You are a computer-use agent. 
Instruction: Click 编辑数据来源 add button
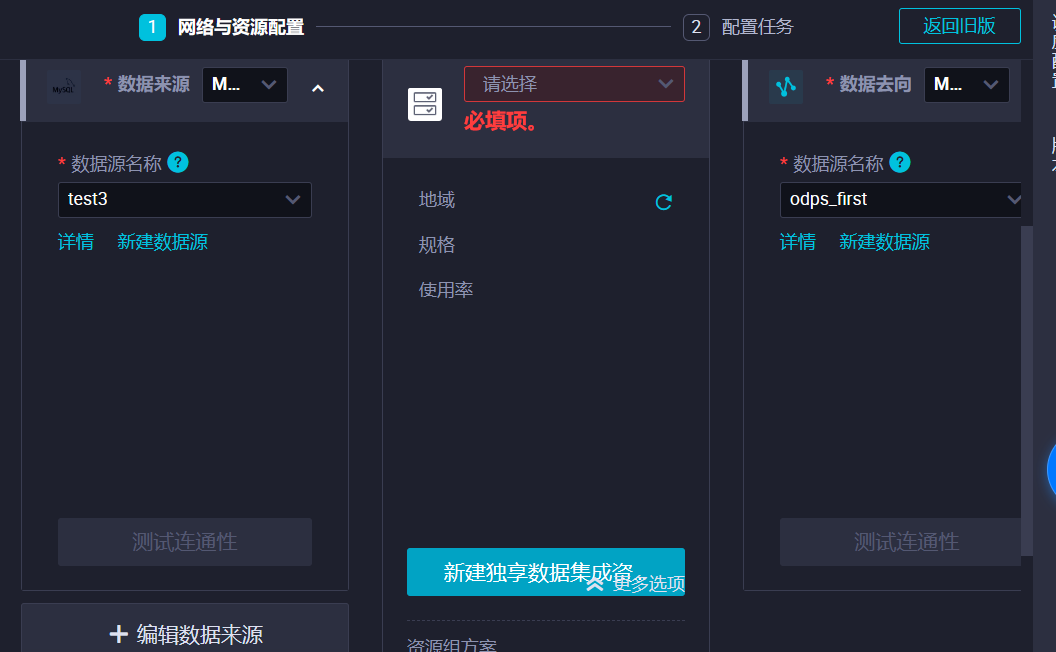point(185,634)
